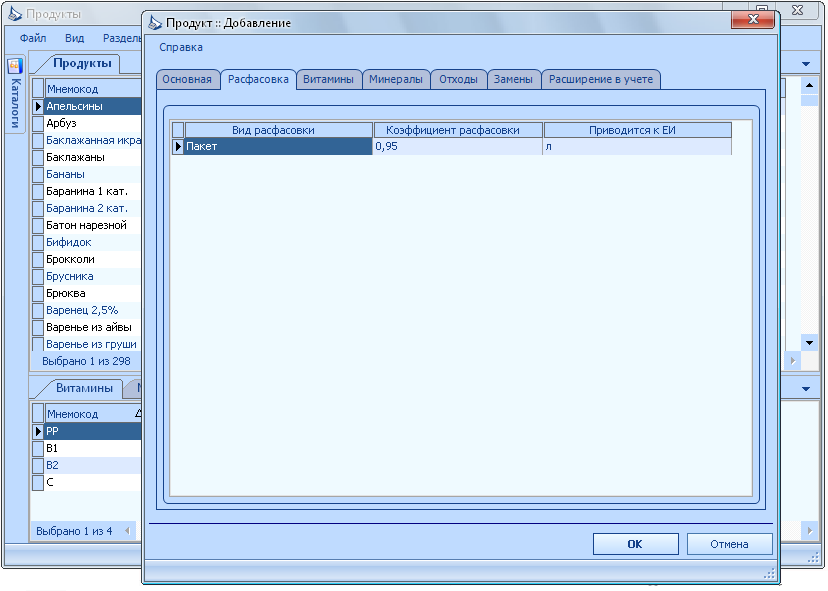
Task: Check the box beside vitamin B1
Action: pos(38,448)
